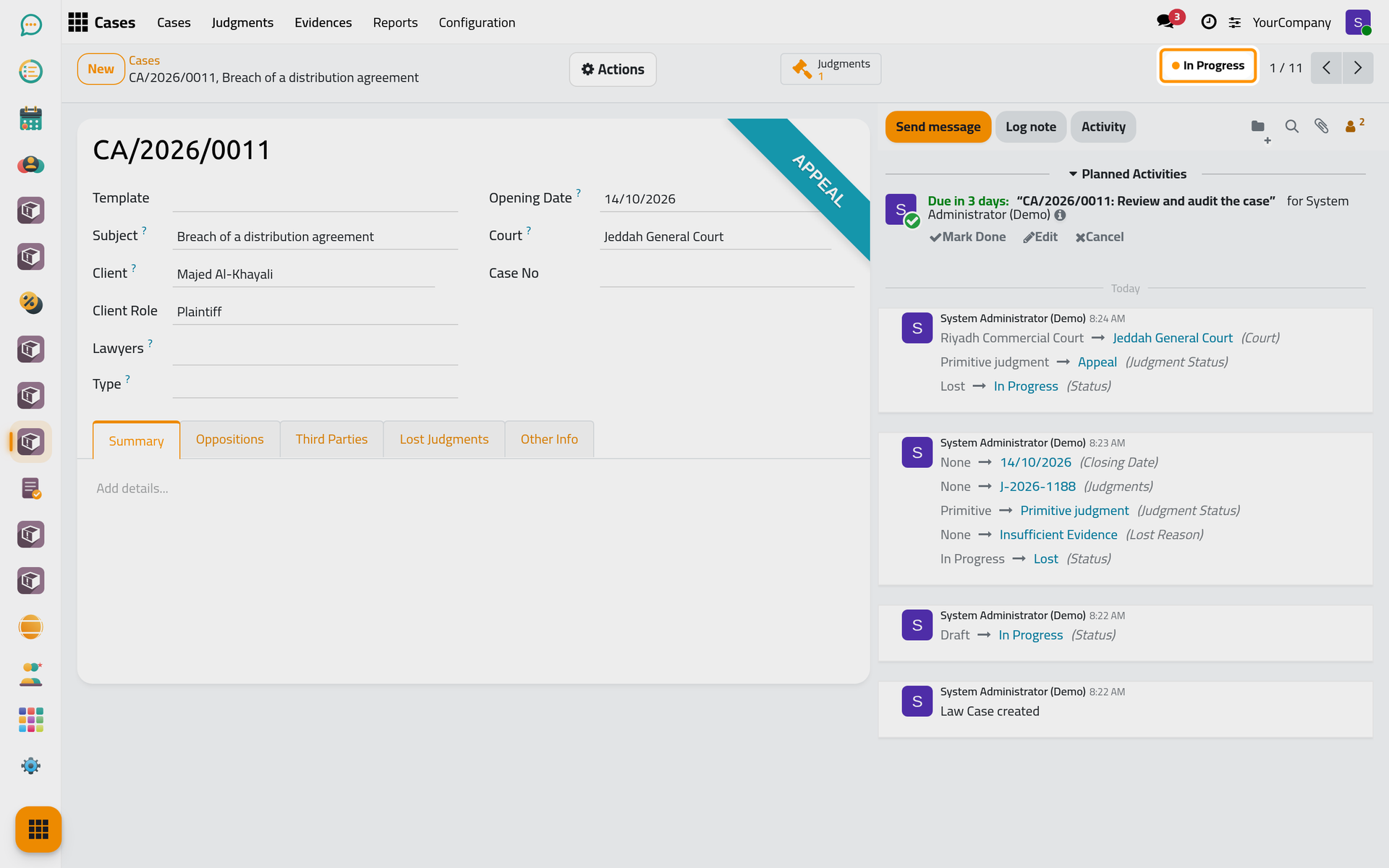Switch to the Oppositions tab
This screenshot has width=1389, height=868.
(x=229, y=439)
